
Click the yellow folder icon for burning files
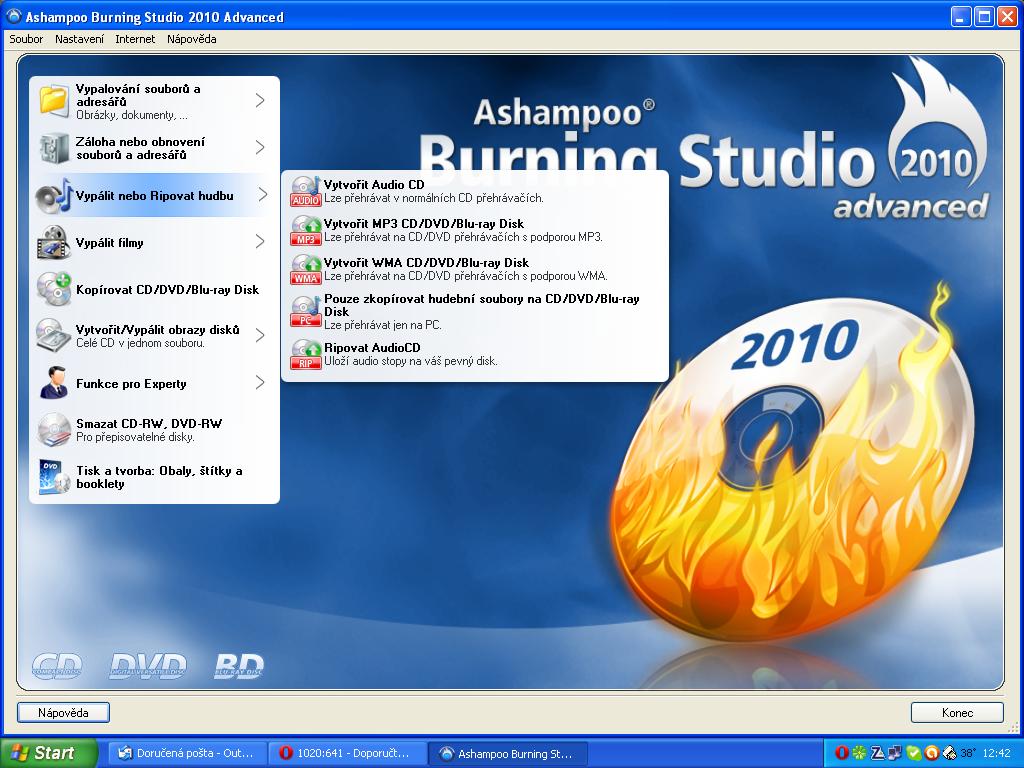click(x=54, y=101)
